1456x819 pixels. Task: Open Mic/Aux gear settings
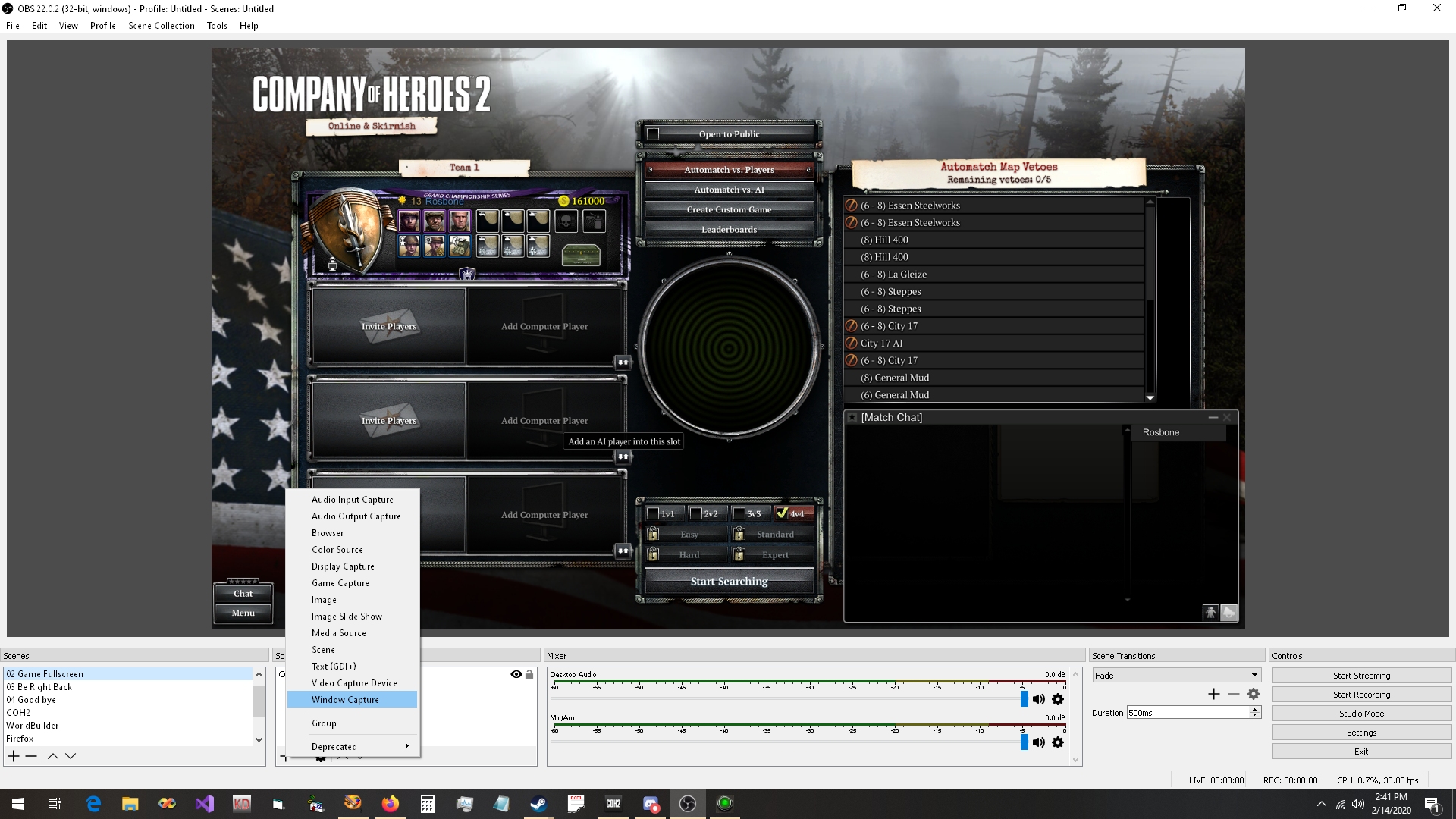1058,742
